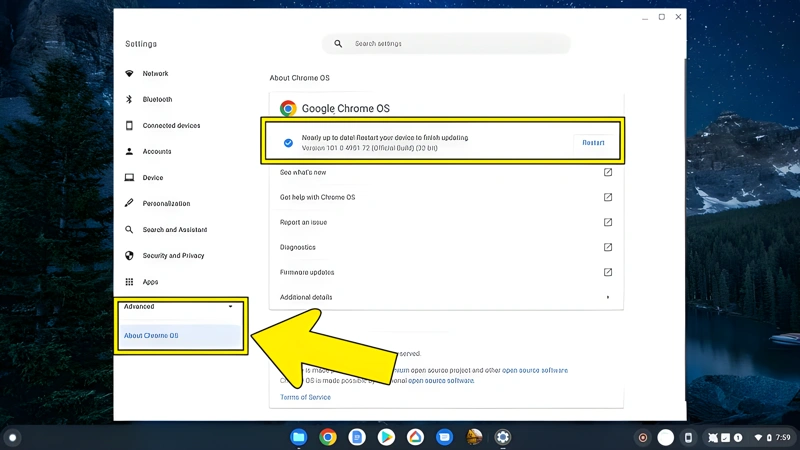Click the settings page scrollbar

click(686, 230)
